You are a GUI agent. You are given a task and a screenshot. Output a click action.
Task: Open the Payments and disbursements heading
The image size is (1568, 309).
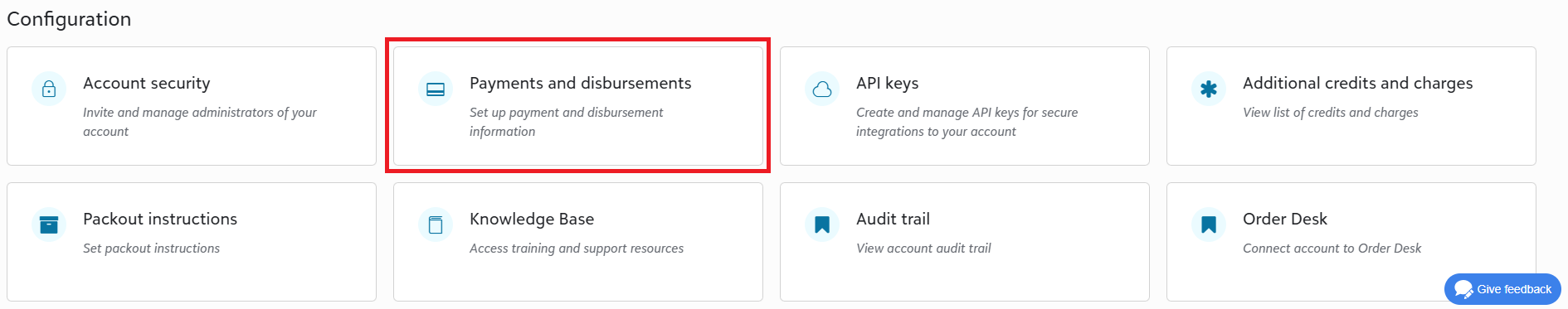[x=580, y=83]
